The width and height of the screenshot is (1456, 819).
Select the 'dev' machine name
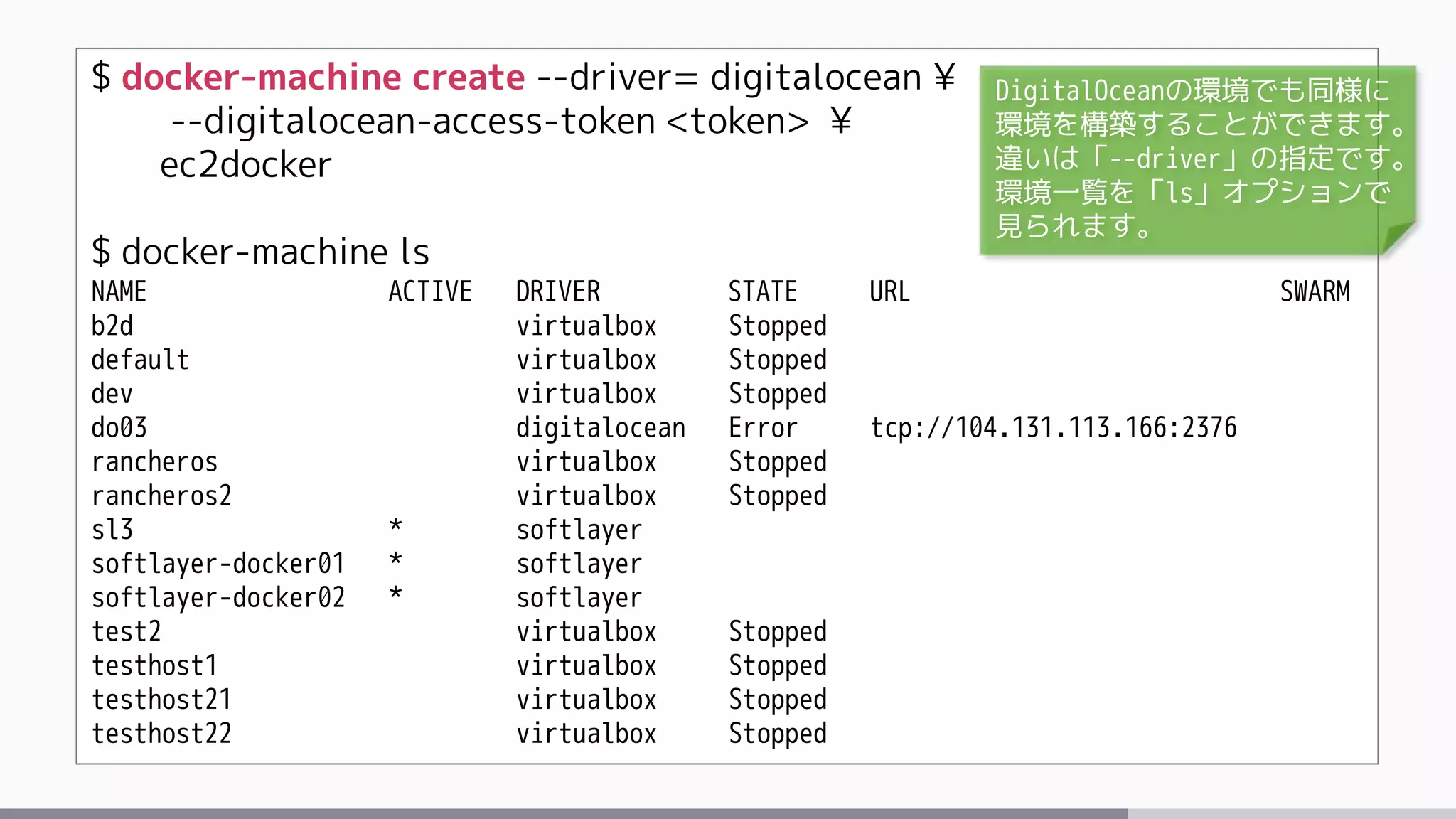(x=112, y=394)
